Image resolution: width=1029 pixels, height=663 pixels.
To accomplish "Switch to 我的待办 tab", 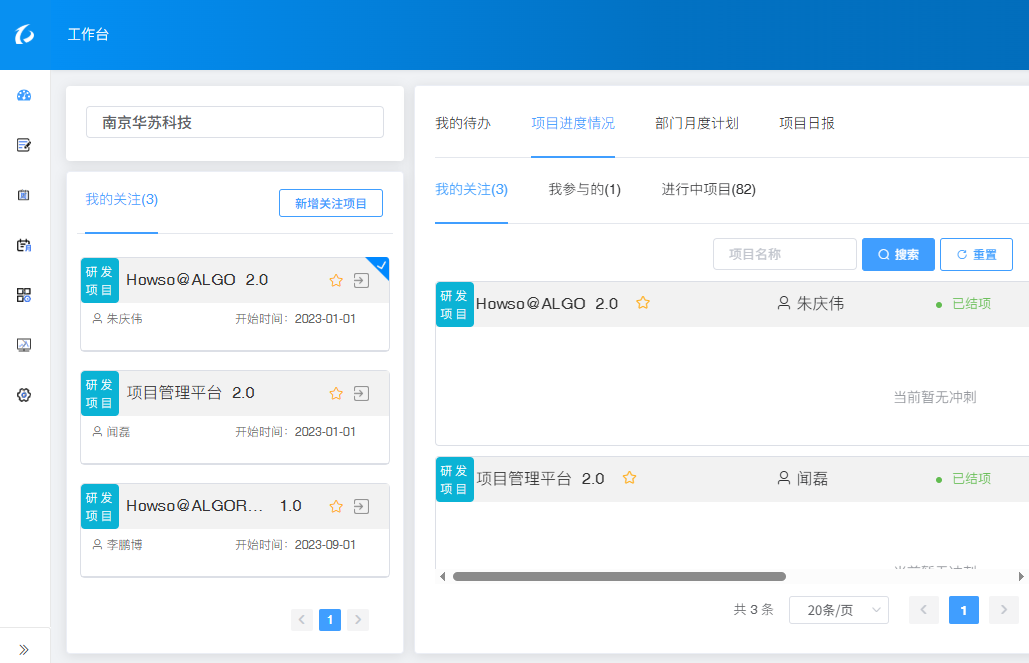I will pyautogui.click(x=463, y=123).
